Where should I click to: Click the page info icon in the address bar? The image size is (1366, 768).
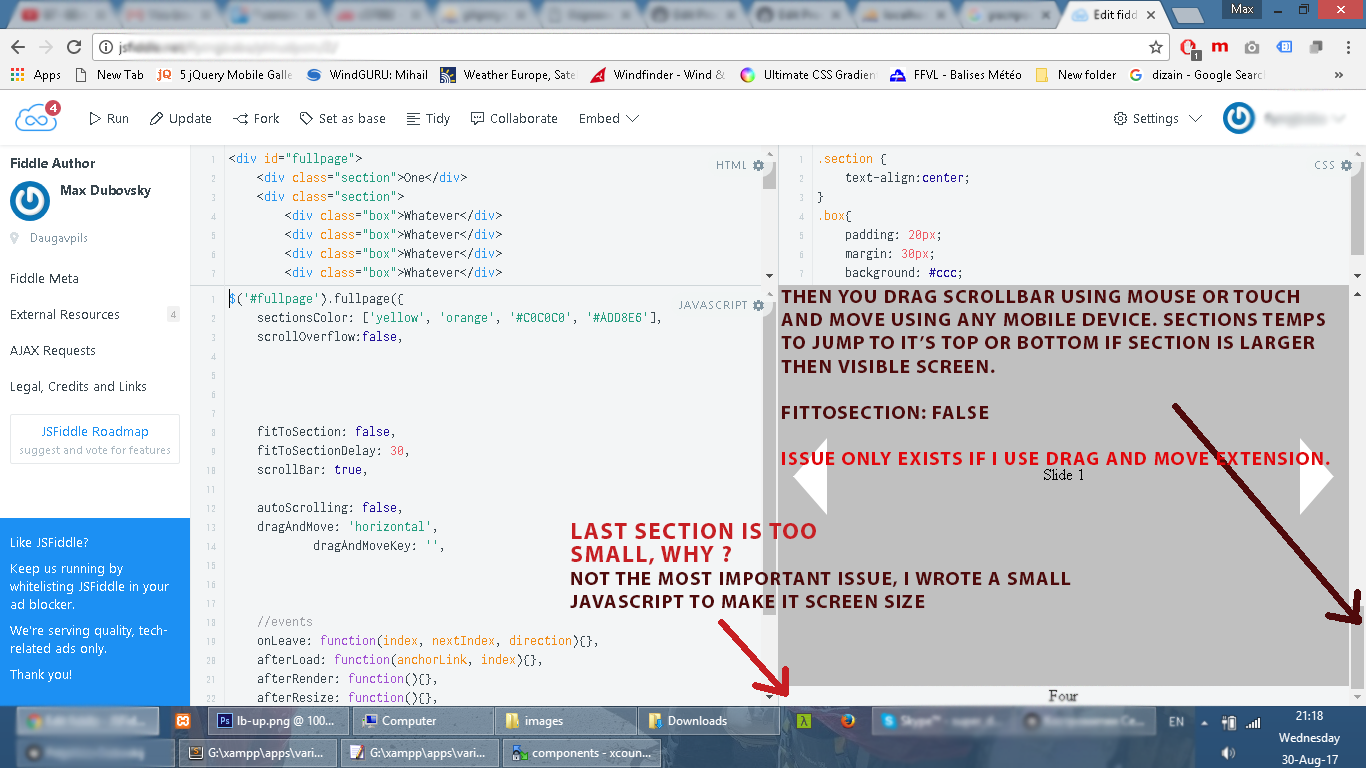107,45
